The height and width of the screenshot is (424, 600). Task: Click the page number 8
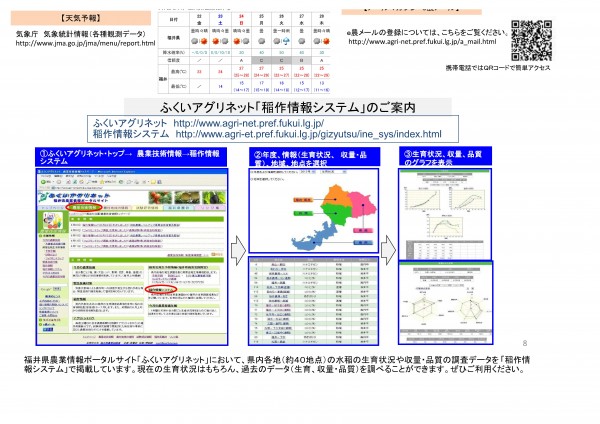click(525, 343)
